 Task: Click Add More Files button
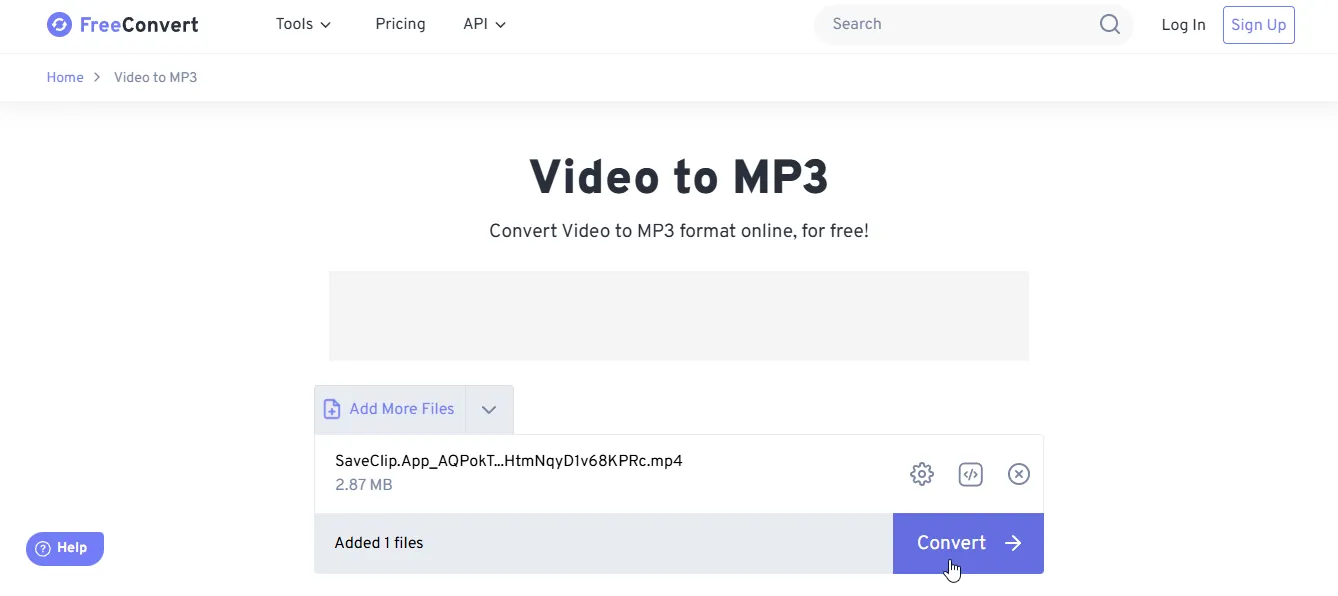coord(390,409)
